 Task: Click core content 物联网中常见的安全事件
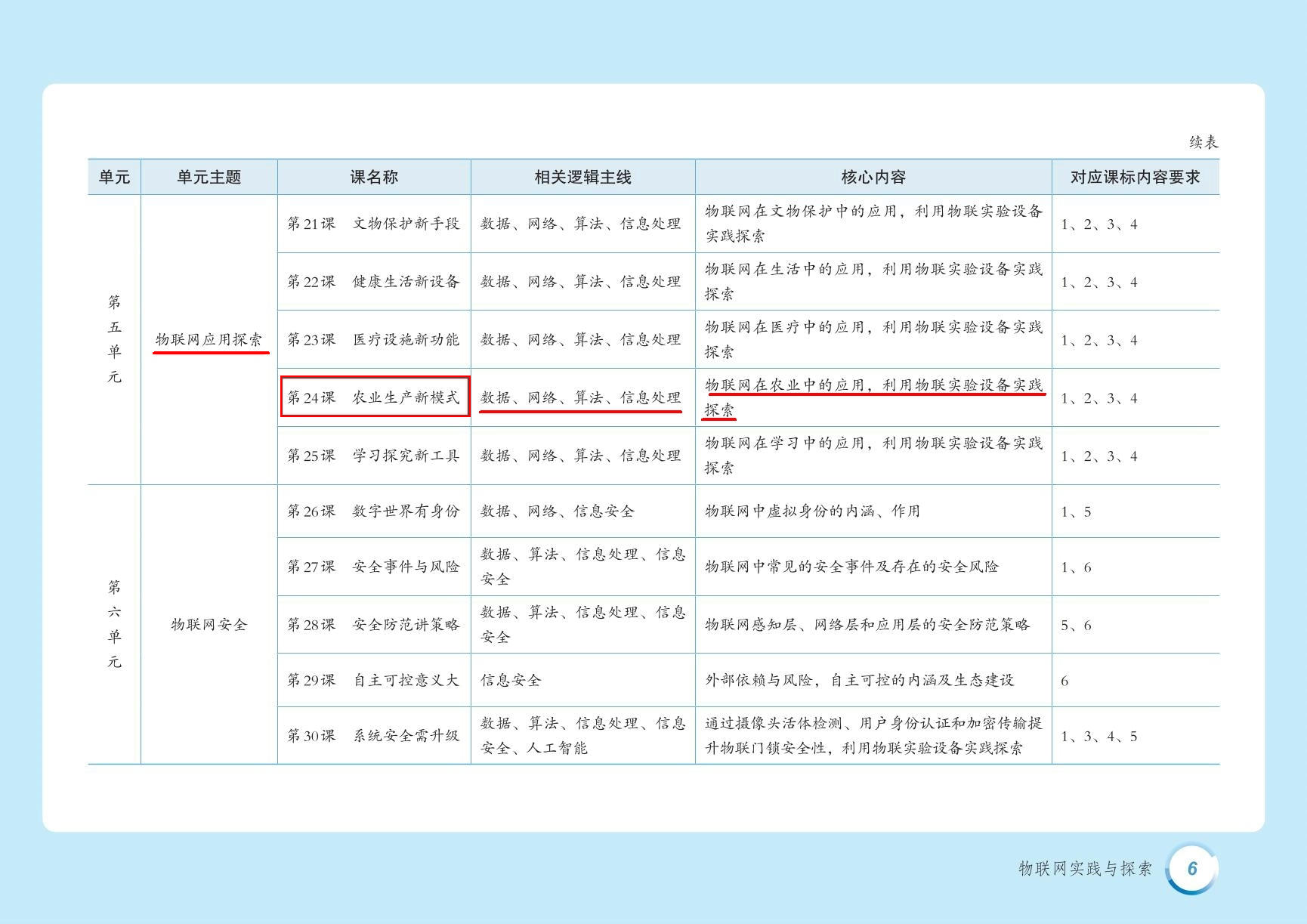point(851,567)
